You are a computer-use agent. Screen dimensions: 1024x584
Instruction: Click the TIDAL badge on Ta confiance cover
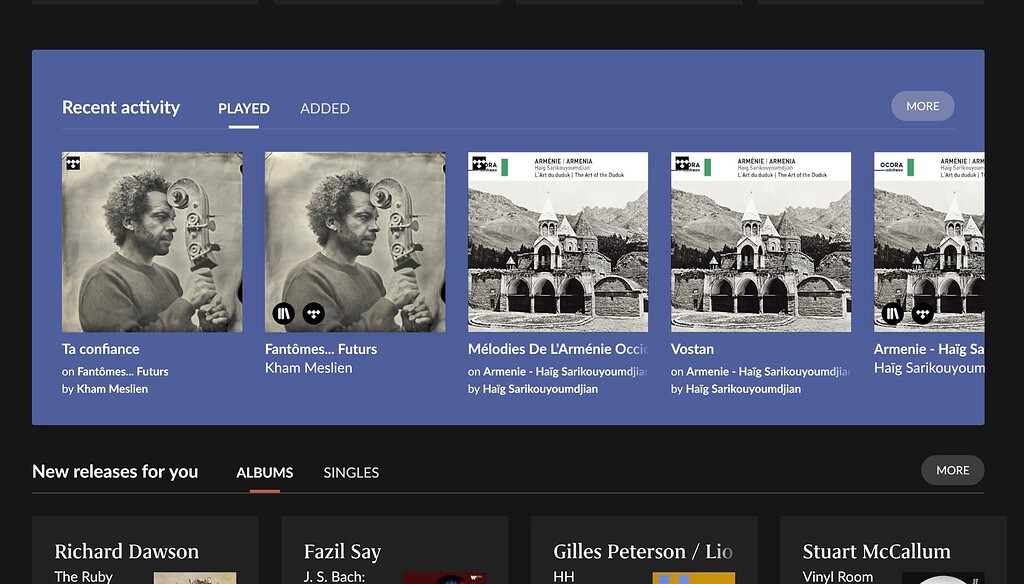point(72,161)
